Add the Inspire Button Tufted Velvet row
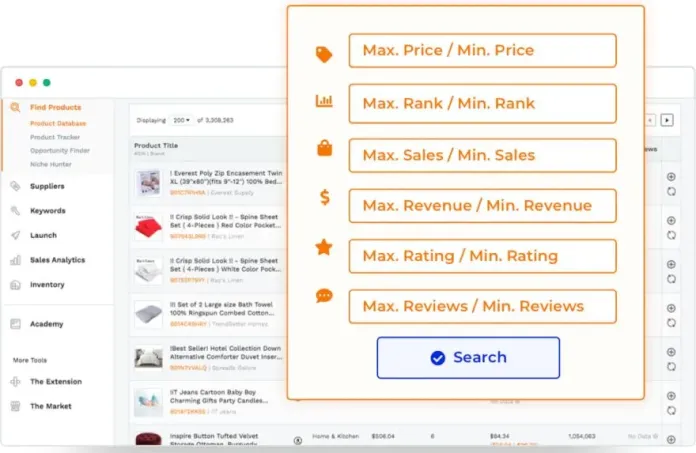The width and height of the screenshot is (696, 453). pyautogui.click(x=671, y=439)
